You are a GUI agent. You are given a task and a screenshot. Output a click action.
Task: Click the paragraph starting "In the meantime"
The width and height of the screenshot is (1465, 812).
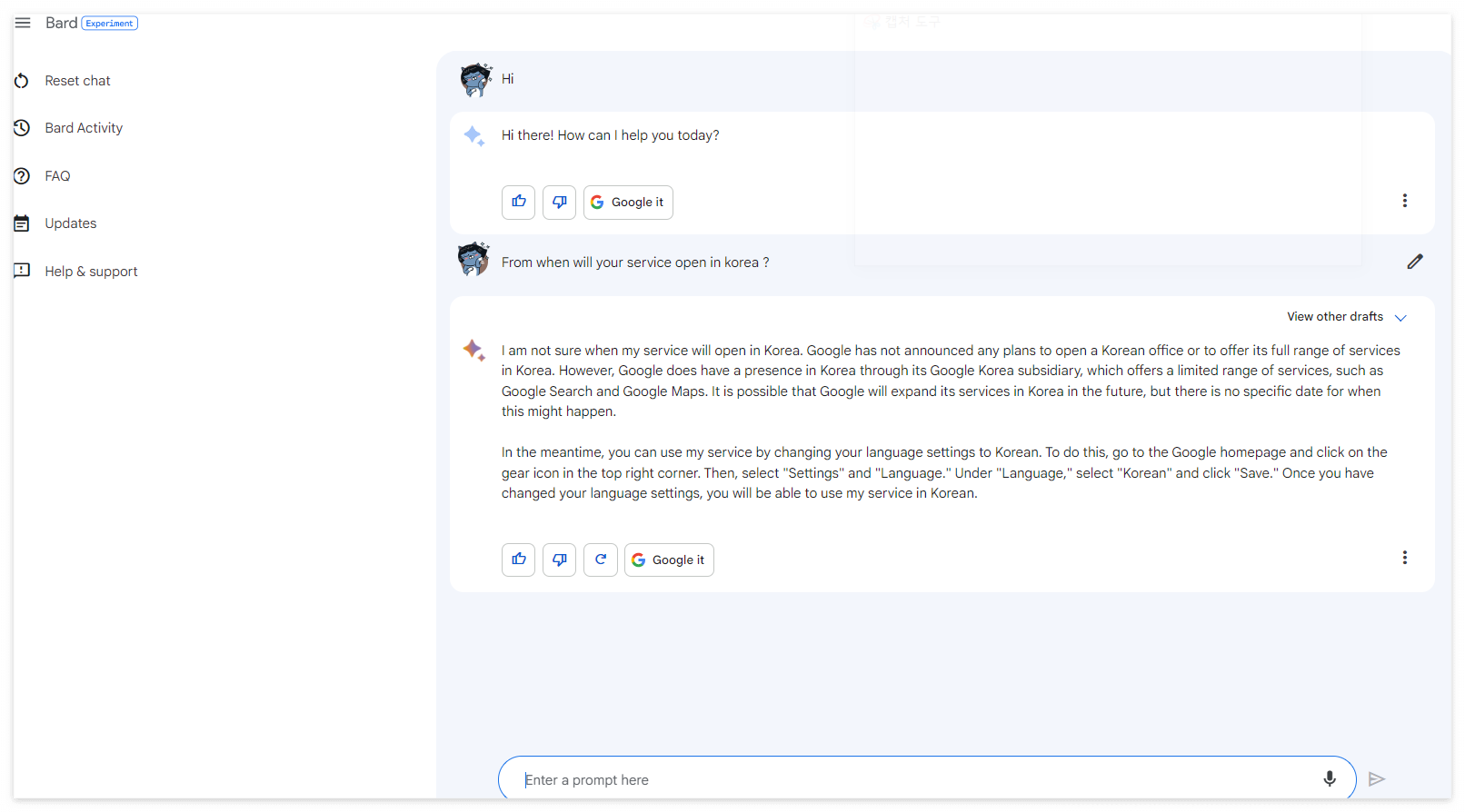point(944,472)
